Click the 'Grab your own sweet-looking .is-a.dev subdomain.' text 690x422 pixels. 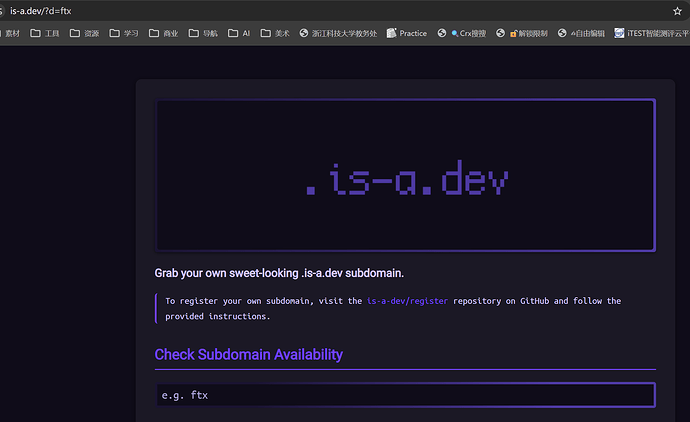[x=279, y=273]
